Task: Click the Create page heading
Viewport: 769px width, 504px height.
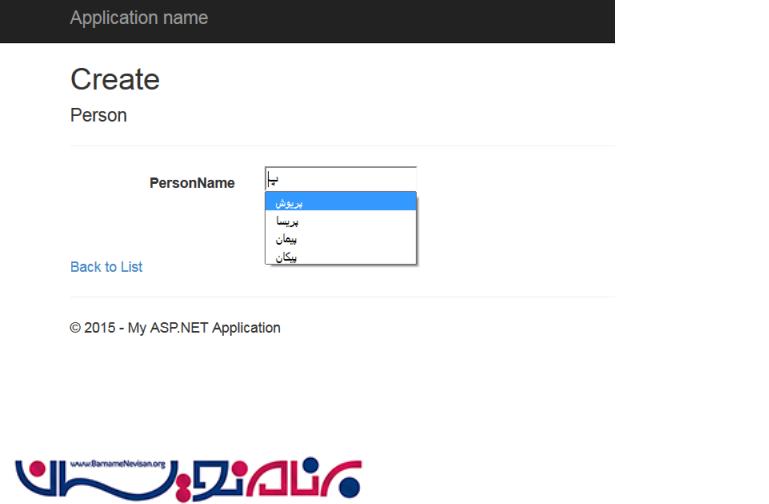Action: pos(115,79)
